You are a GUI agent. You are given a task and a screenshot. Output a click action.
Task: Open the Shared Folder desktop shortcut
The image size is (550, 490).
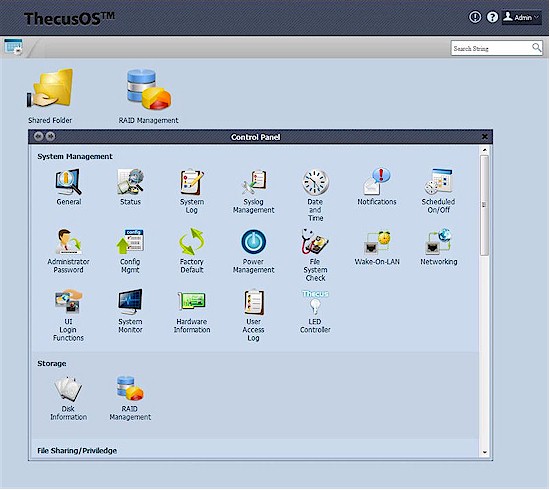tap(50, 96)
